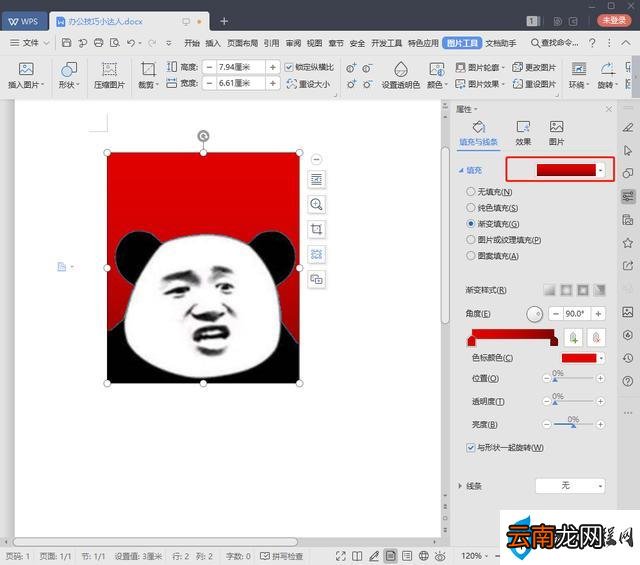Click the Print Preview icon
640x565 pixels.
click(x=115, y=42)
